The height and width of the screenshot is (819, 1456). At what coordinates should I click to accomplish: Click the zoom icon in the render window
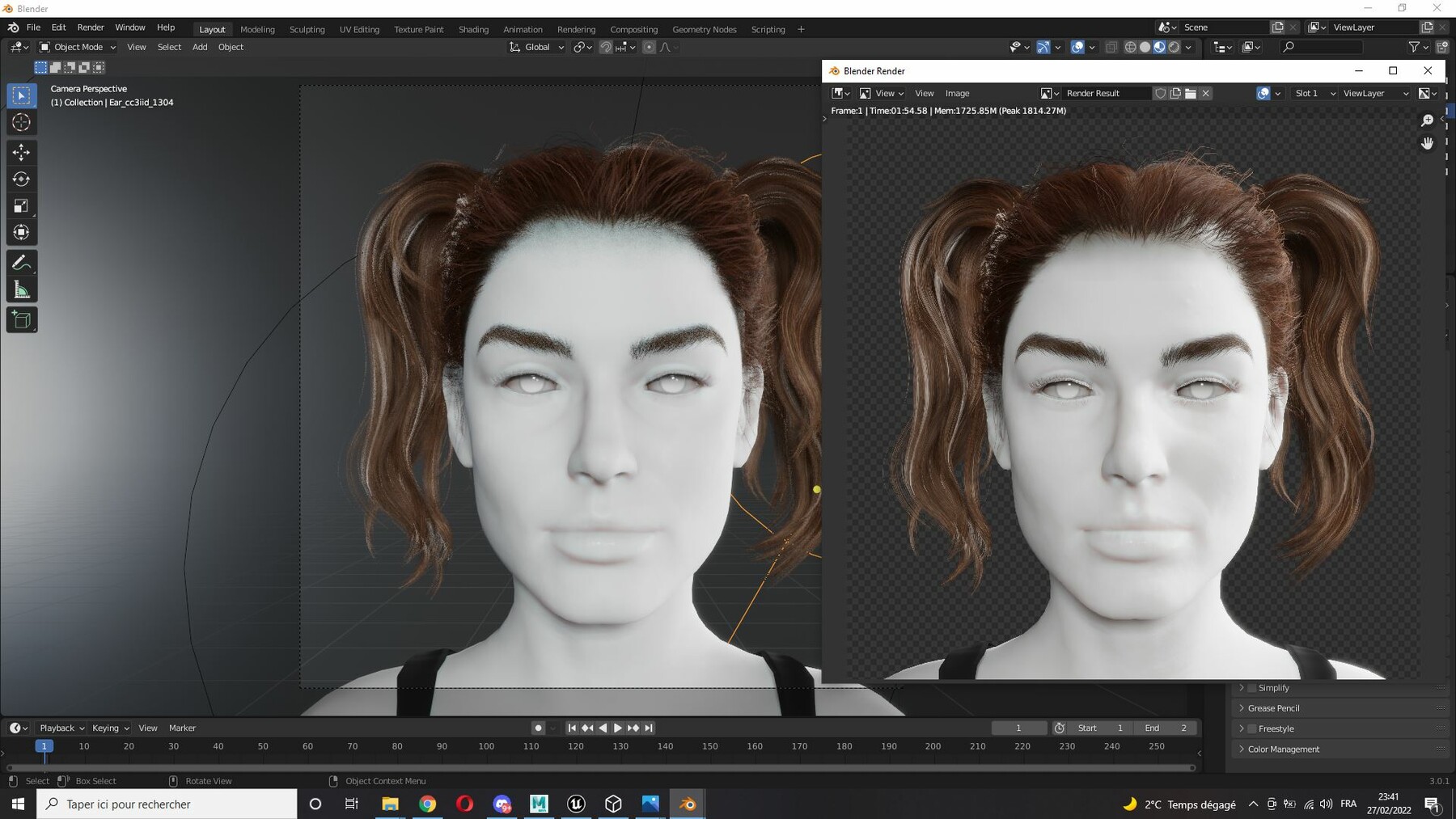[1428, 120]
